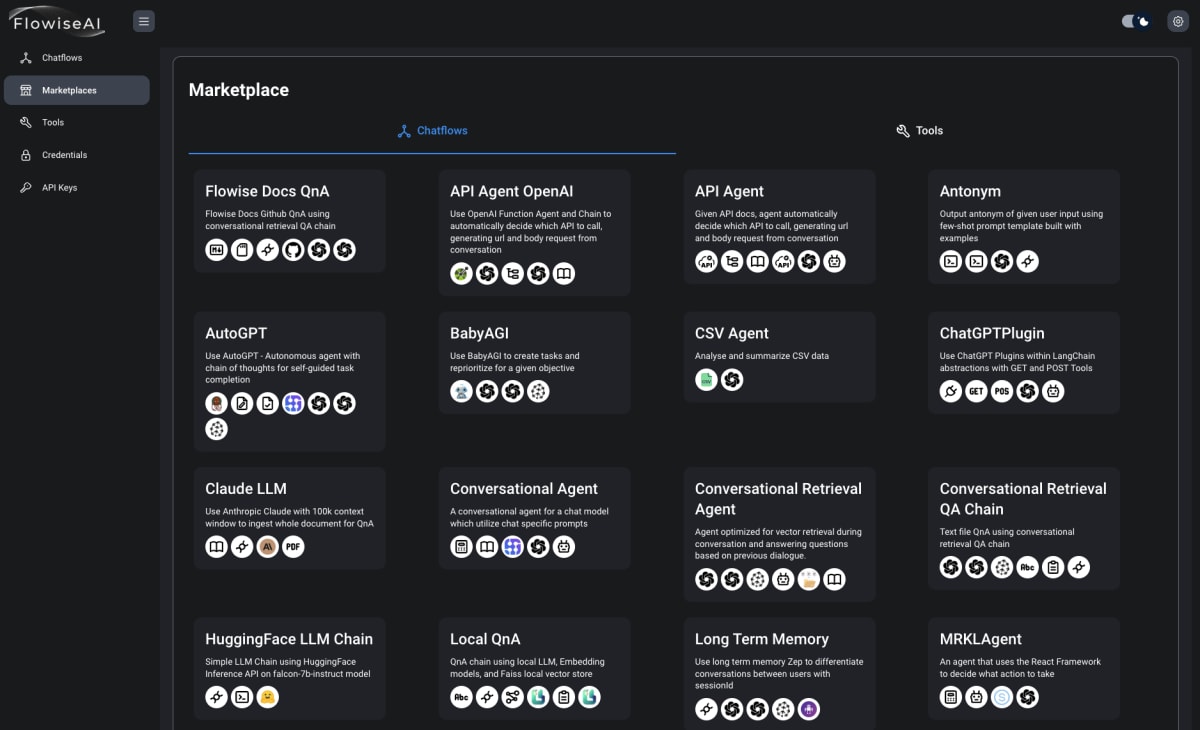The width and height of the screenshot is (1200, 730).
Task: Click the dotted cluster icon in BabyAGI card
Action: (x=538, y=392)
